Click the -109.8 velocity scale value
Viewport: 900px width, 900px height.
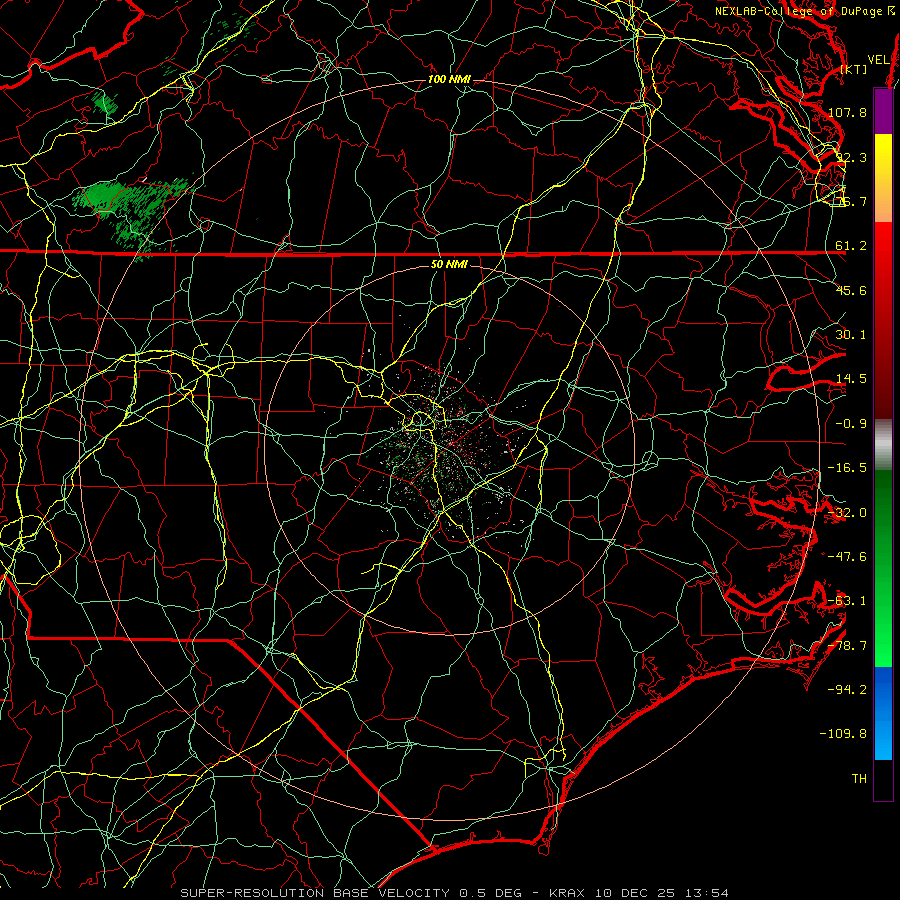pyautogui.click(x=844, y=734)
